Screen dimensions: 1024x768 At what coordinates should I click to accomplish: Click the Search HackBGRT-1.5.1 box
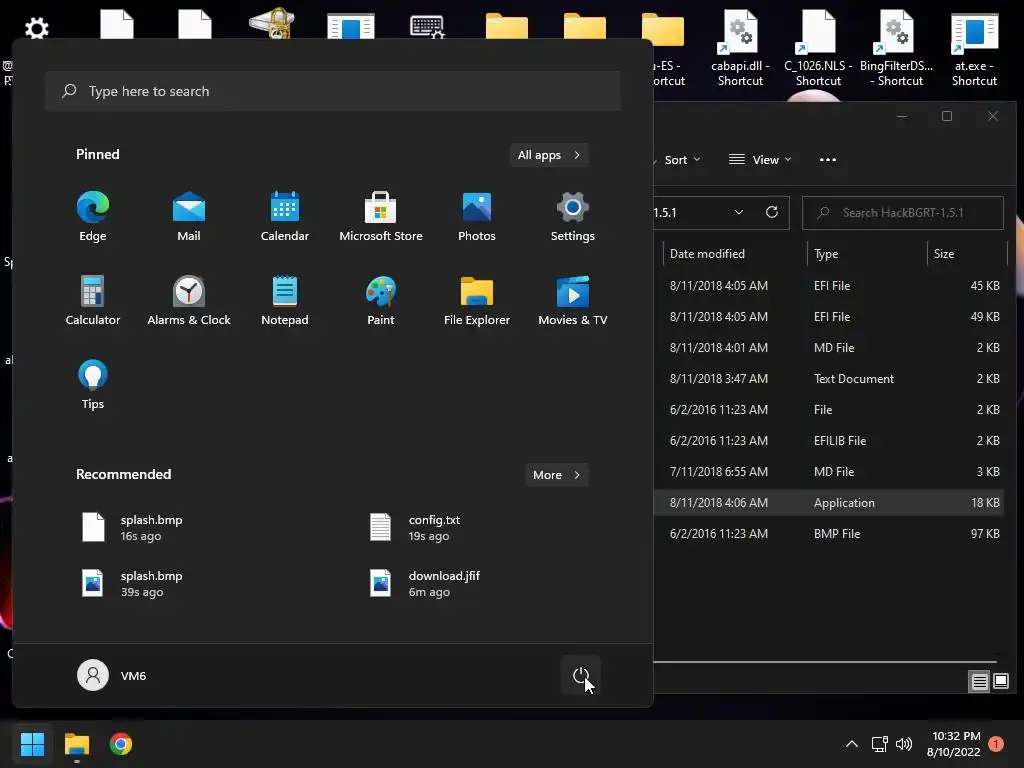pos(903,212)
